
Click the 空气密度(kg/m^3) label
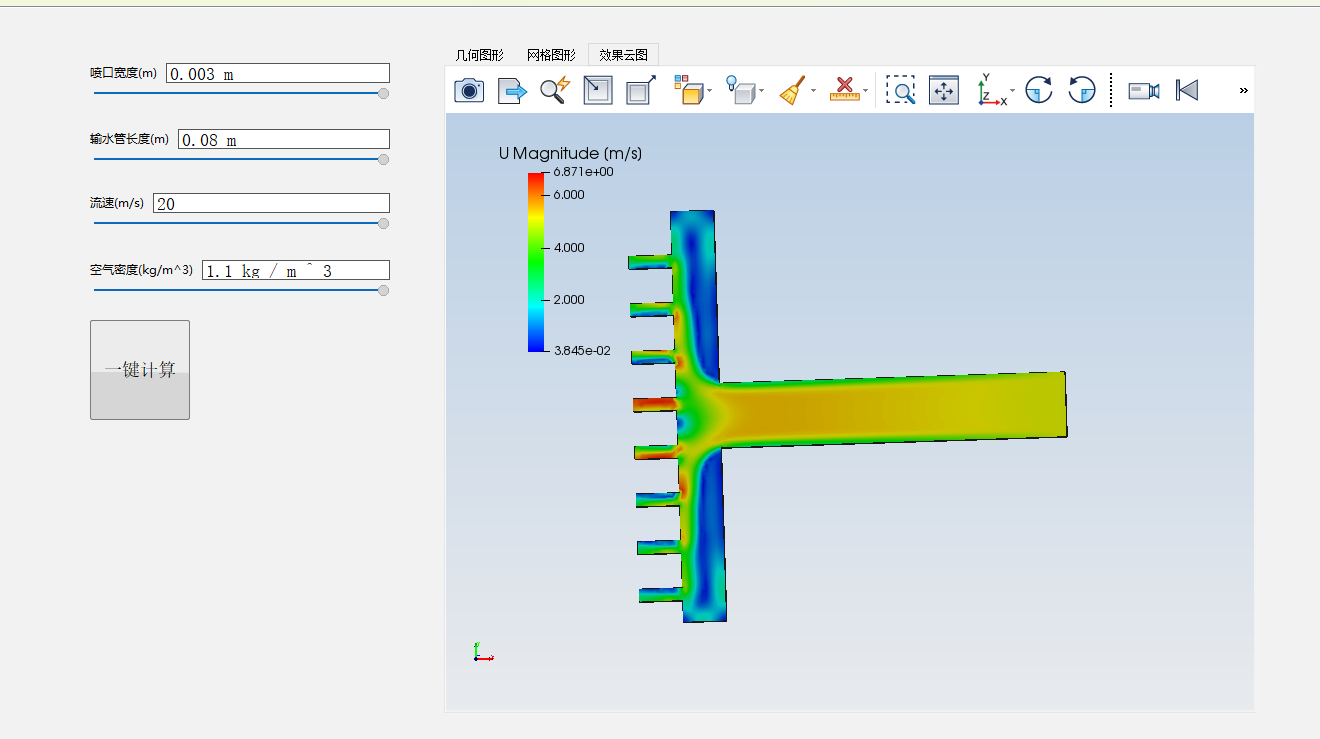(x=141, y=269)
